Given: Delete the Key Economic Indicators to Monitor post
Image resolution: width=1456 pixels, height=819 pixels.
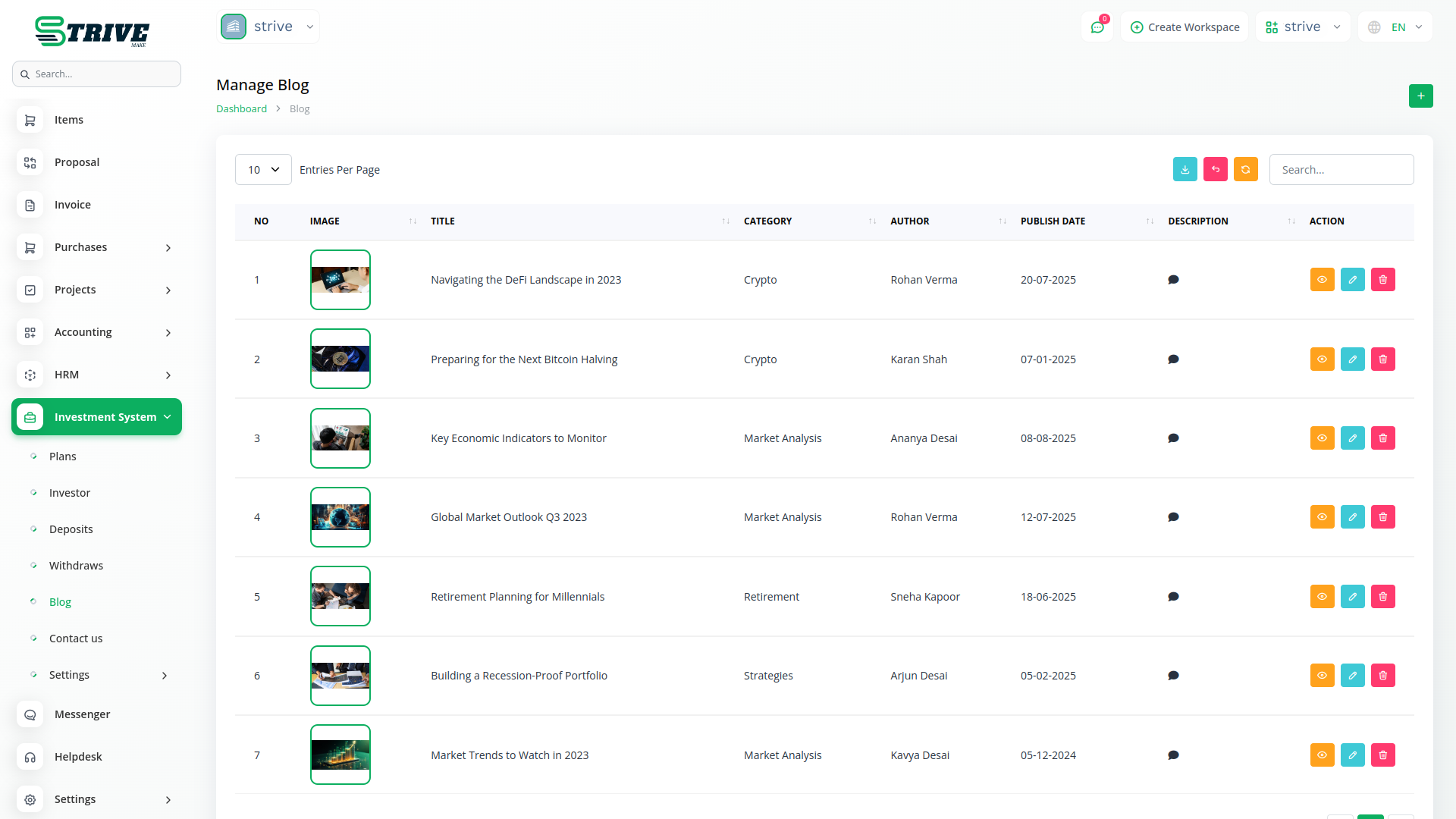Looking at the screenshot, I should point(1382,438).
